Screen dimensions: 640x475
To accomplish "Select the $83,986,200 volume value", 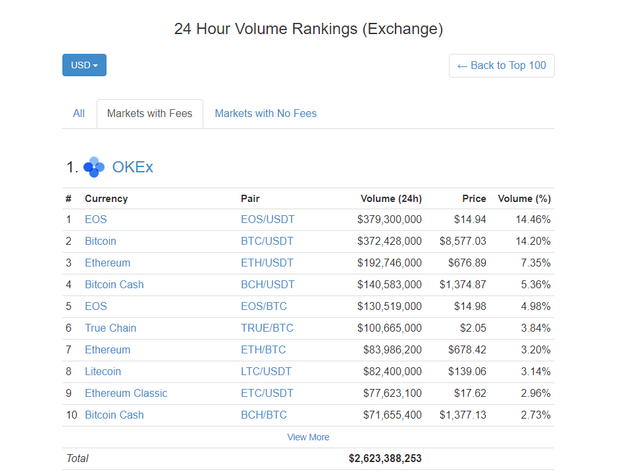I will [393, 350].
